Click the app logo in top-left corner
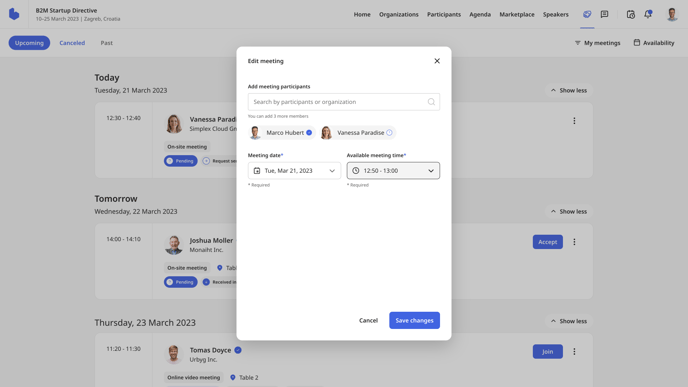The image size is (688, 387). tap(14, 14)
